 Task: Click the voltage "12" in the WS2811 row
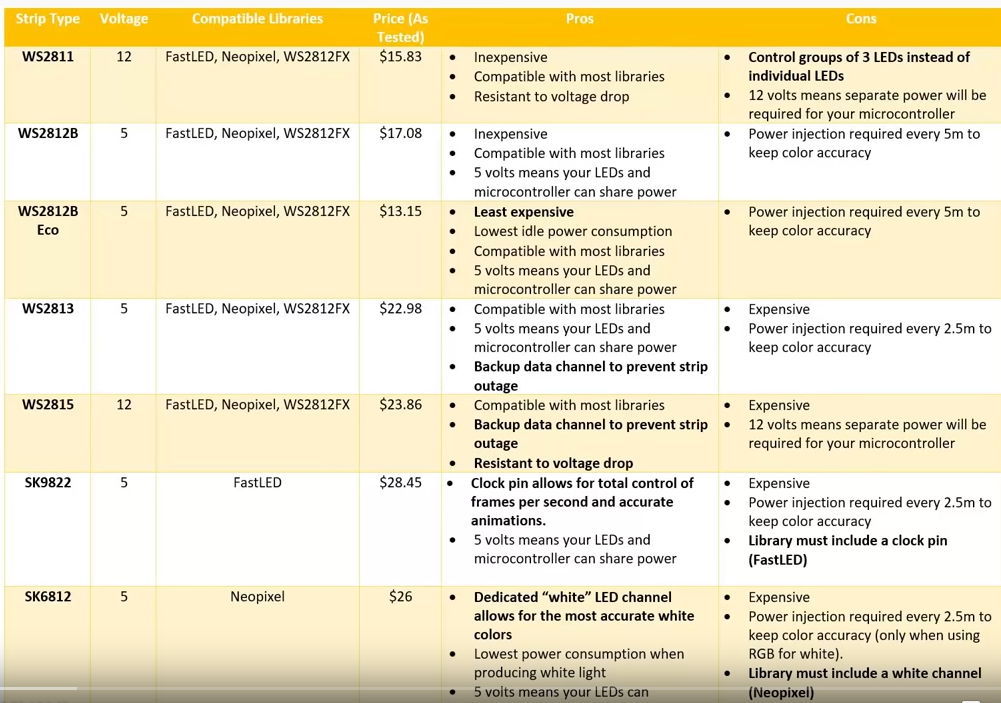[x=124, y=57]
